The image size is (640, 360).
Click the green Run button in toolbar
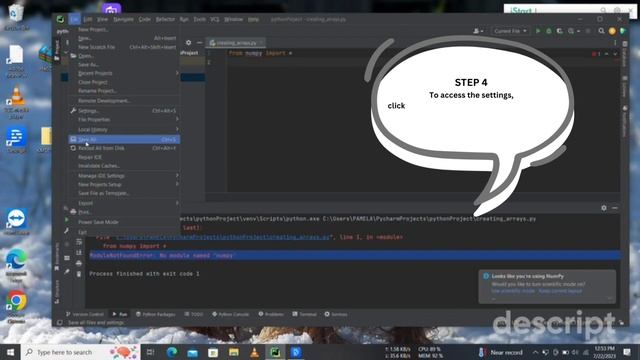(538, 31)
